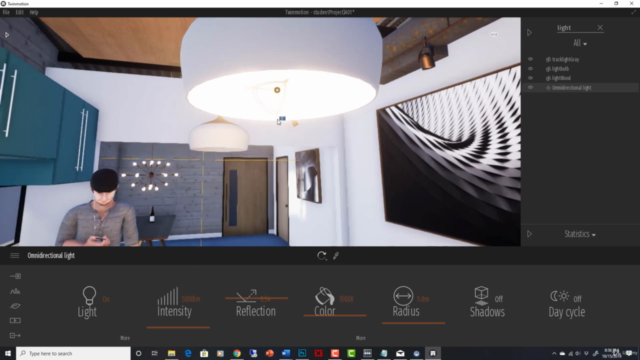Click the Intensity bars icon
640x360 pixels.
[168, 296]
